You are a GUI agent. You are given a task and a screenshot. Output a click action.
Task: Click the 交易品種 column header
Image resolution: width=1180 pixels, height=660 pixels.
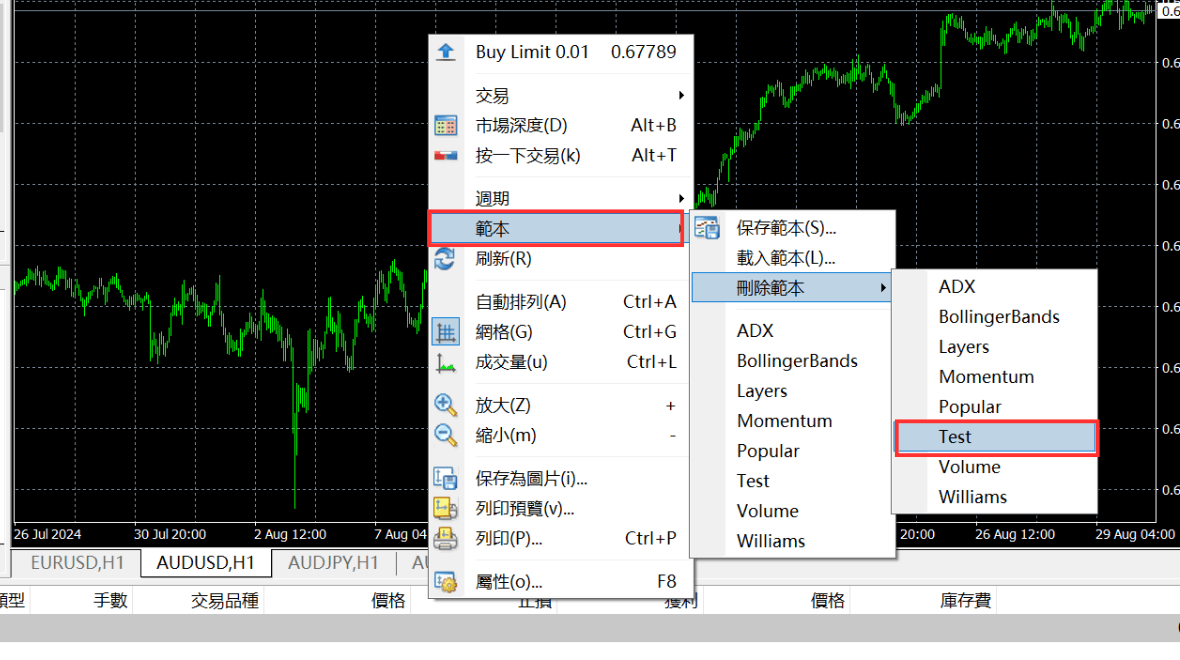224,601
